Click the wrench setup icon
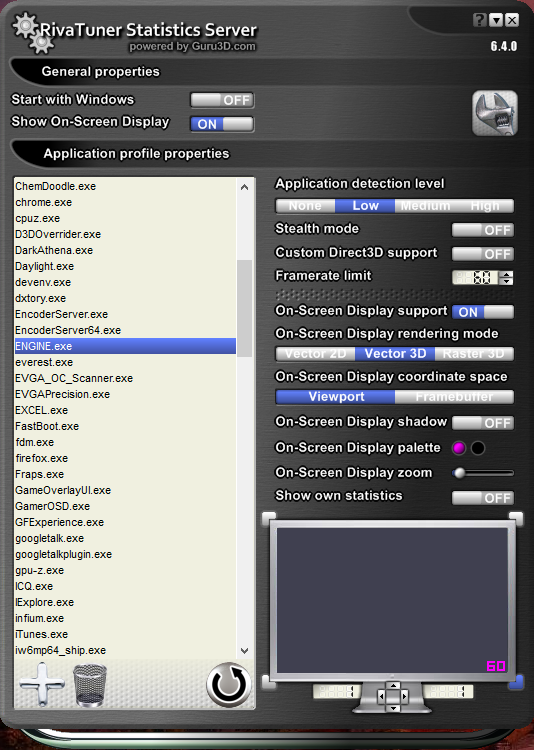534x750 pixels. tap(495, 113)
